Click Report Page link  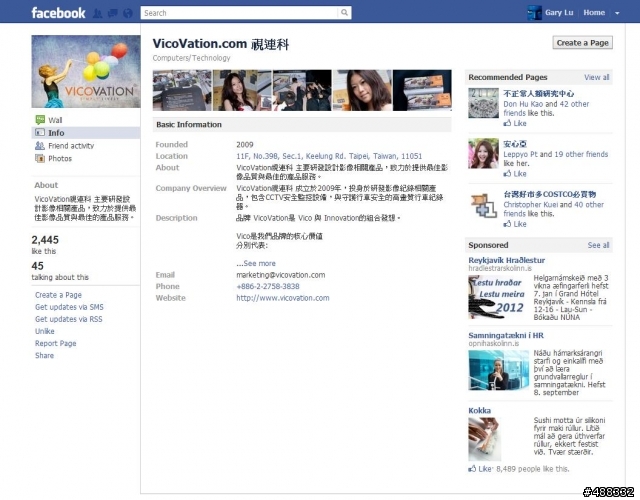point(56,343)
